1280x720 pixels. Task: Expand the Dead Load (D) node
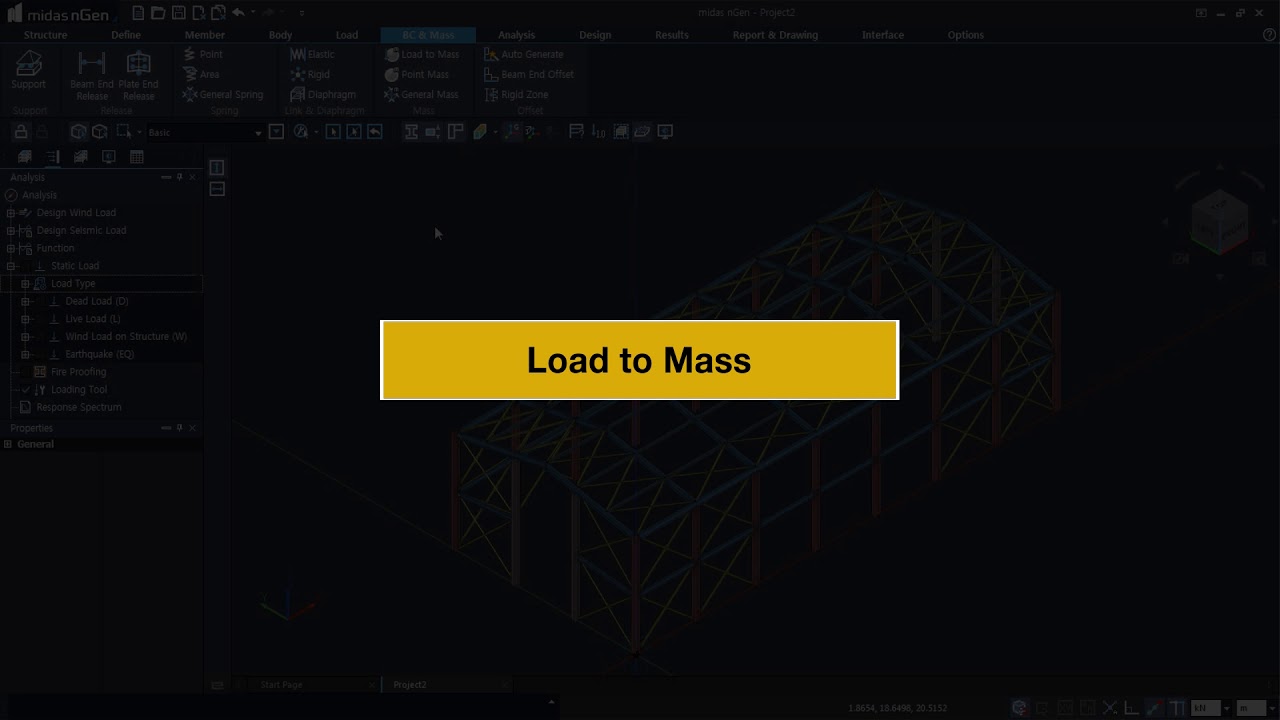[x=26, y=301]
